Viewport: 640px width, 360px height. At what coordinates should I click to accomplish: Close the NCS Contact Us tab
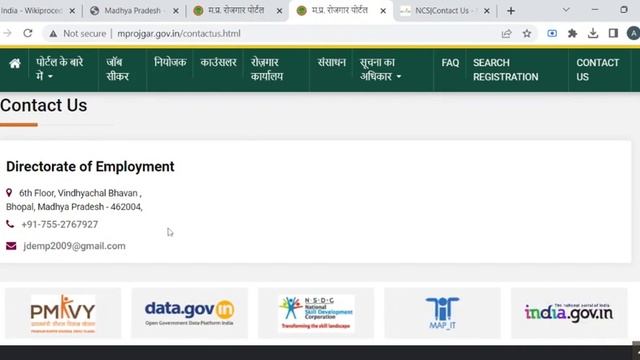[x=487, y=11]
